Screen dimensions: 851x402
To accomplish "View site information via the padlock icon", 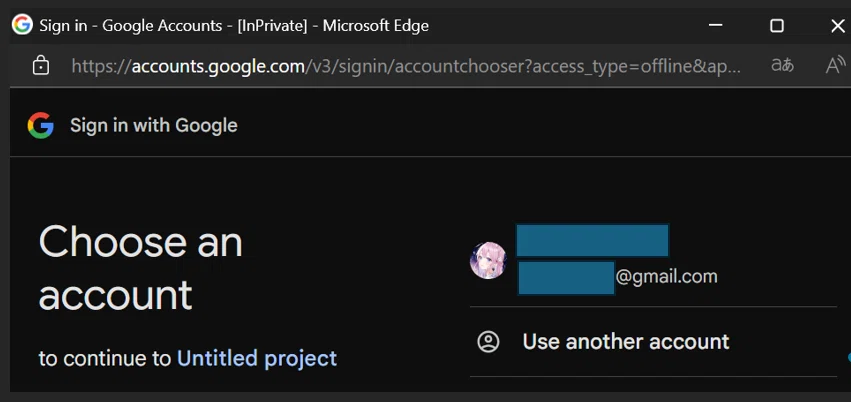I will [41, 66].
